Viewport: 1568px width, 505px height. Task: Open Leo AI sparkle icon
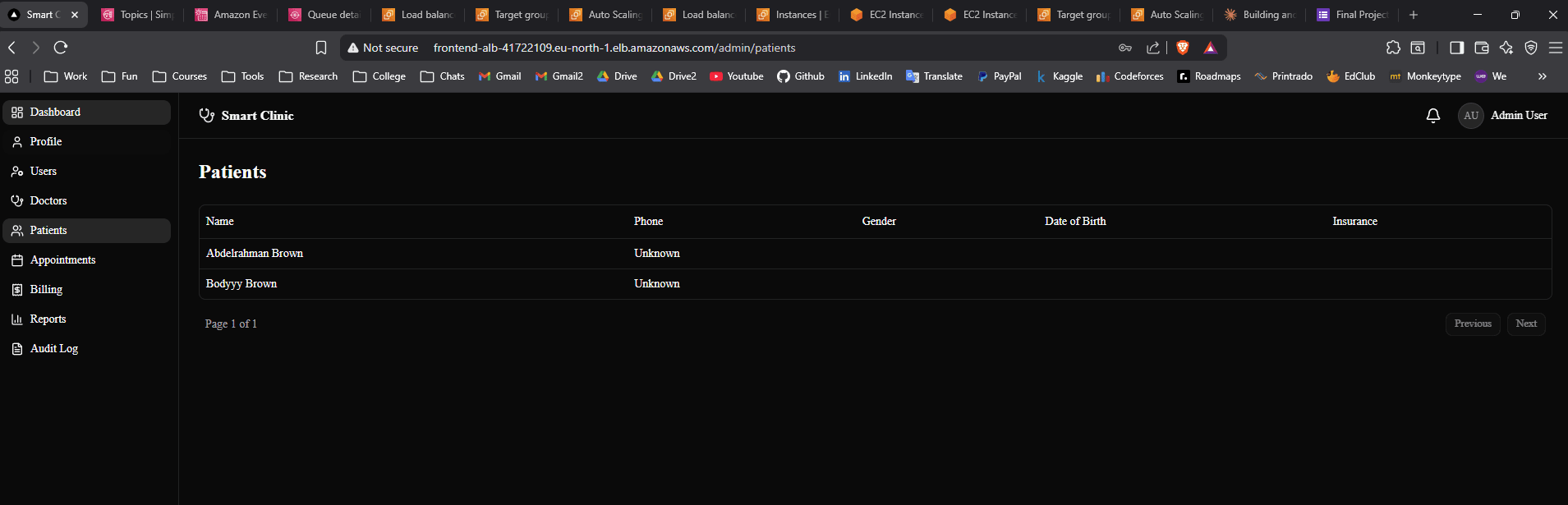click(1506, 48)
